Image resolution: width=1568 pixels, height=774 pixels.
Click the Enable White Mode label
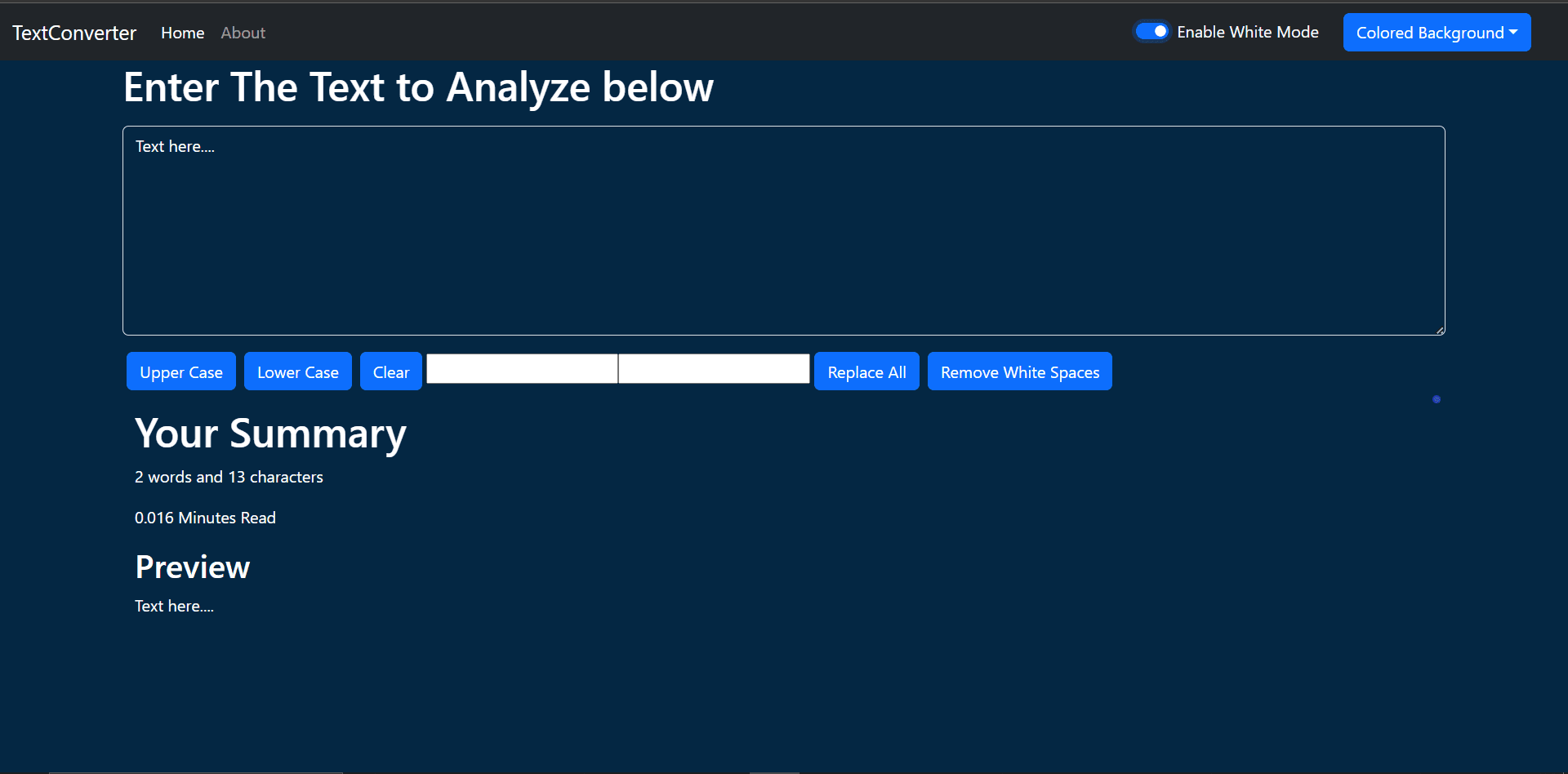[1248, 32]
